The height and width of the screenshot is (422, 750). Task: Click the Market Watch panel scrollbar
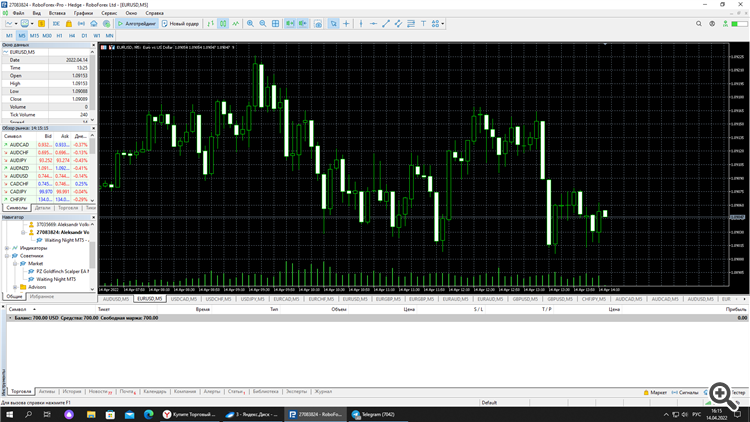(93, 167)
